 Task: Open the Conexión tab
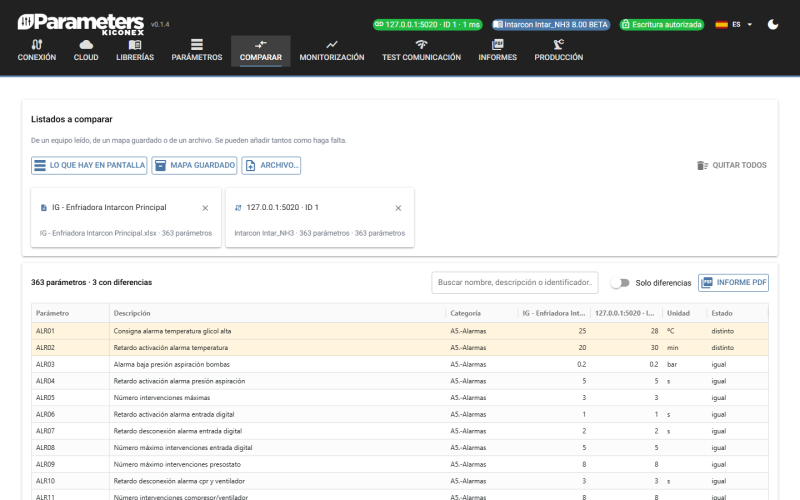click(x=37, y=51)
